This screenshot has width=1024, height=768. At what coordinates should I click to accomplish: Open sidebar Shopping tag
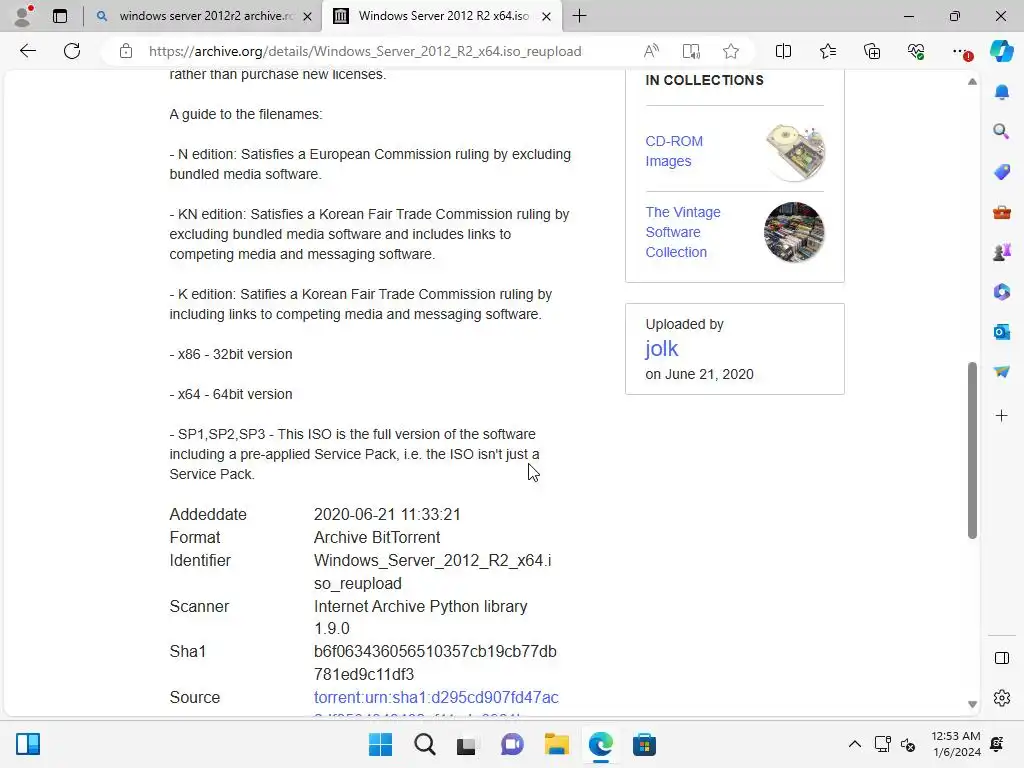(1002, 172)
